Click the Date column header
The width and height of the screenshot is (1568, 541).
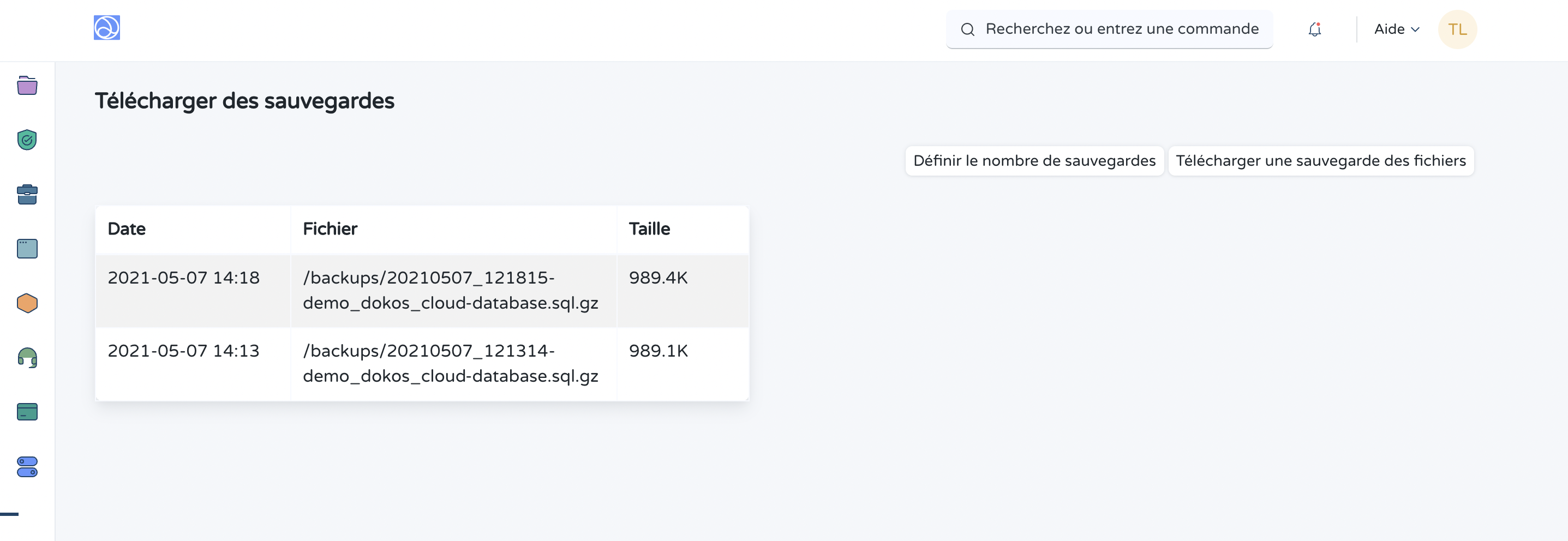point(127,229)
